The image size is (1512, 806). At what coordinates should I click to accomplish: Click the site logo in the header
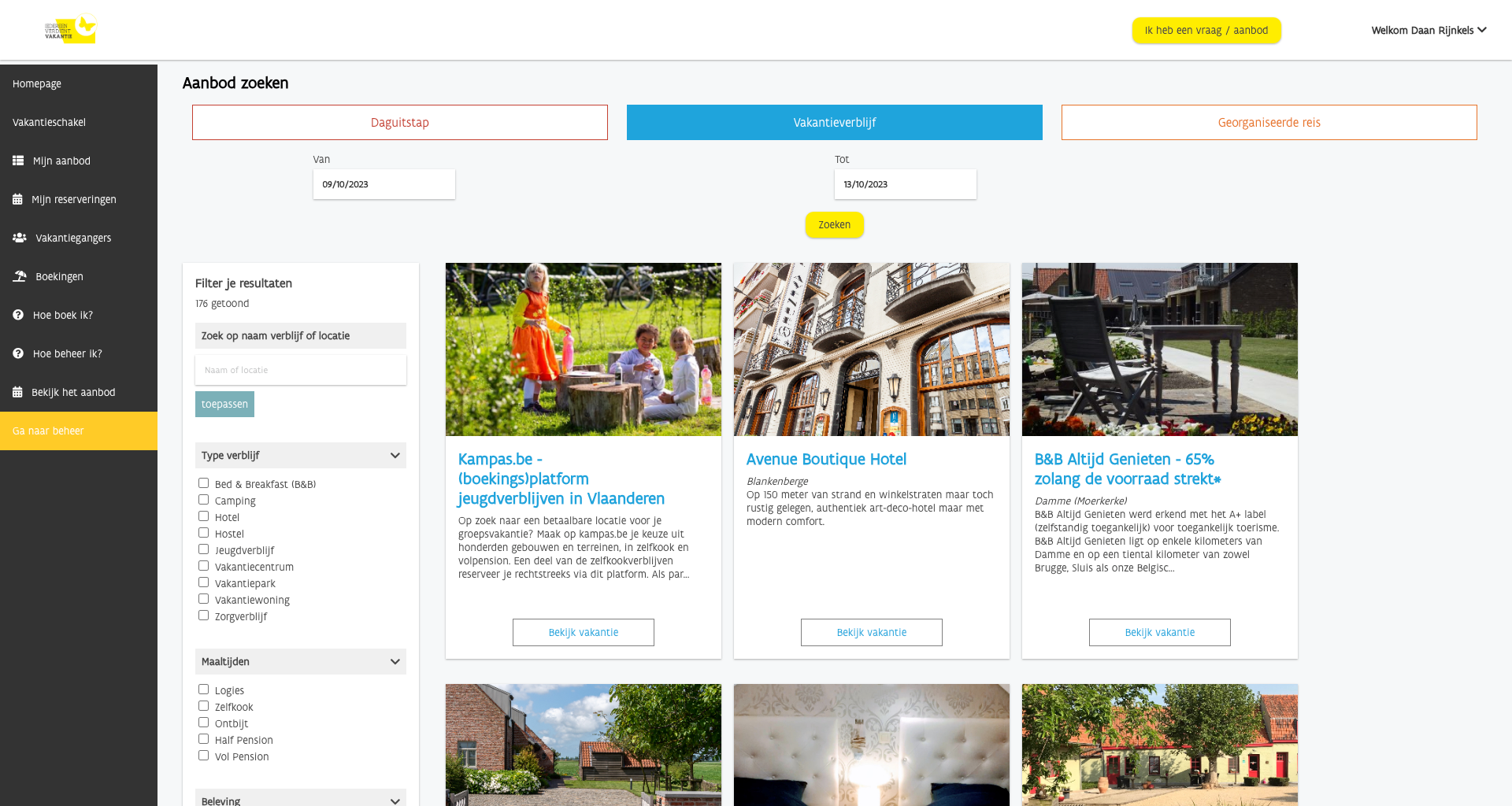(70, 30)
